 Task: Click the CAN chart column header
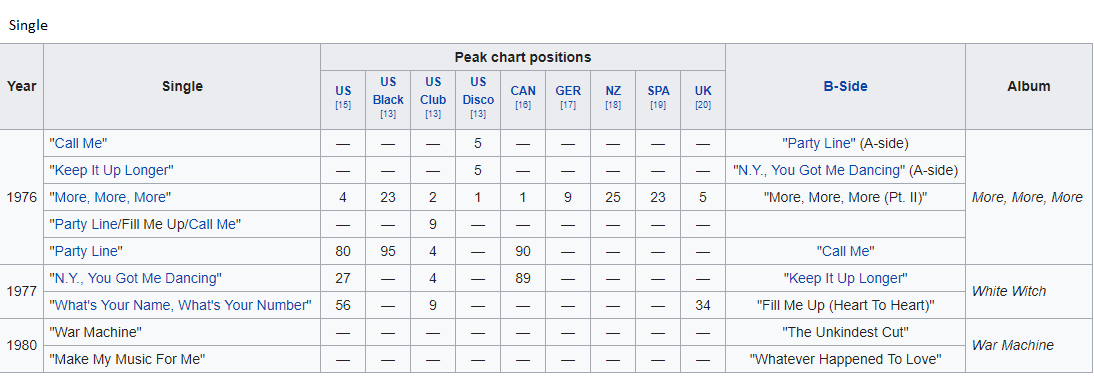[523, 91]
